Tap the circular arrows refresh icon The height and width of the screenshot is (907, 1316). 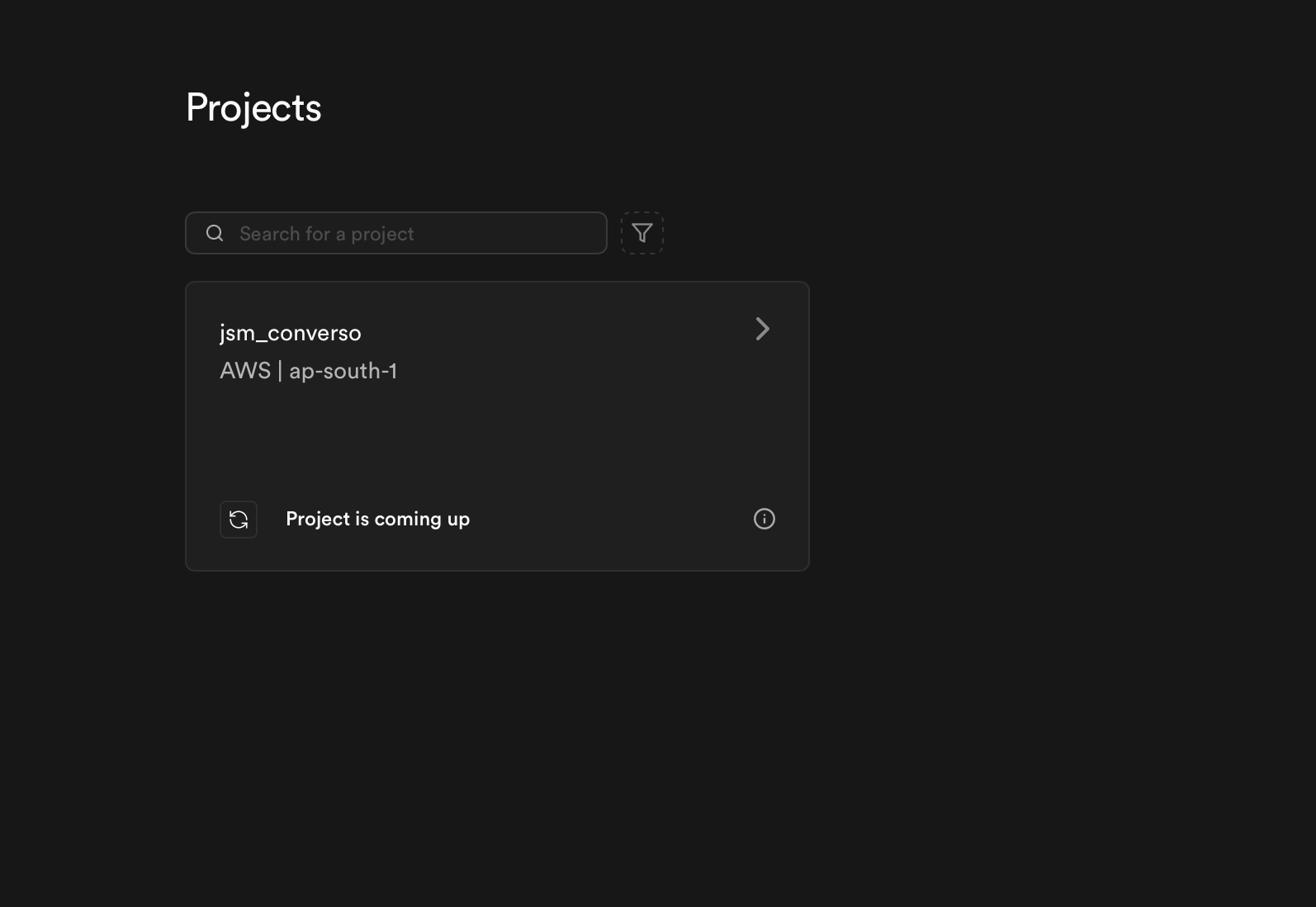(239, 520)
